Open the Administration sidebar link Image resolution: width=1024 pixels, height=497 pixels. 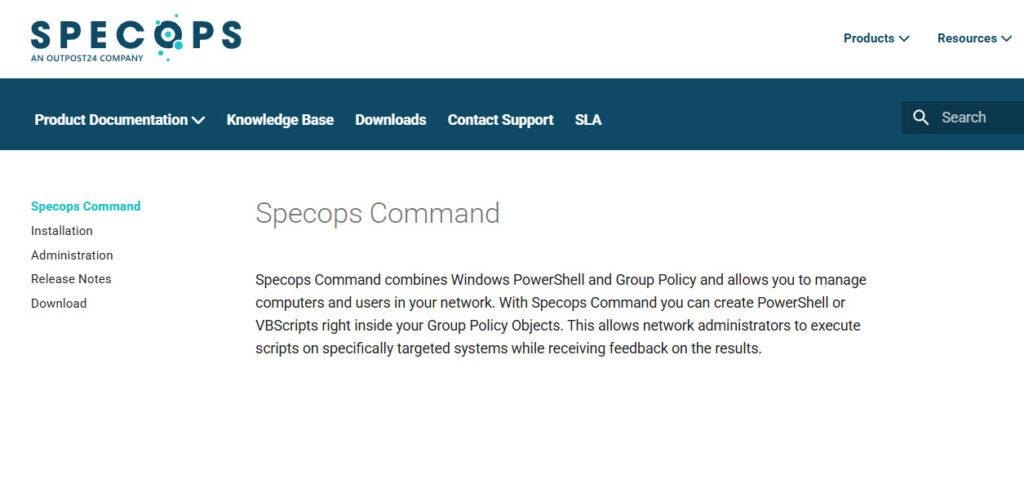[x=72, y=255]
